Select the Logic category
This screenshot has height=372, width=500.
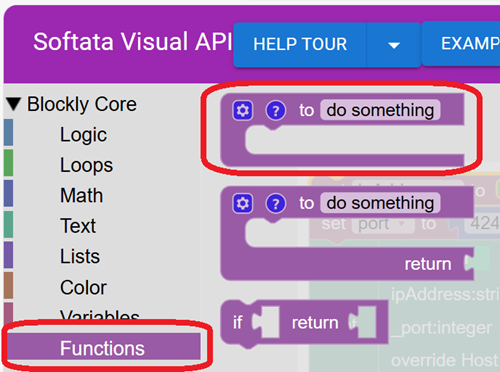83,135
